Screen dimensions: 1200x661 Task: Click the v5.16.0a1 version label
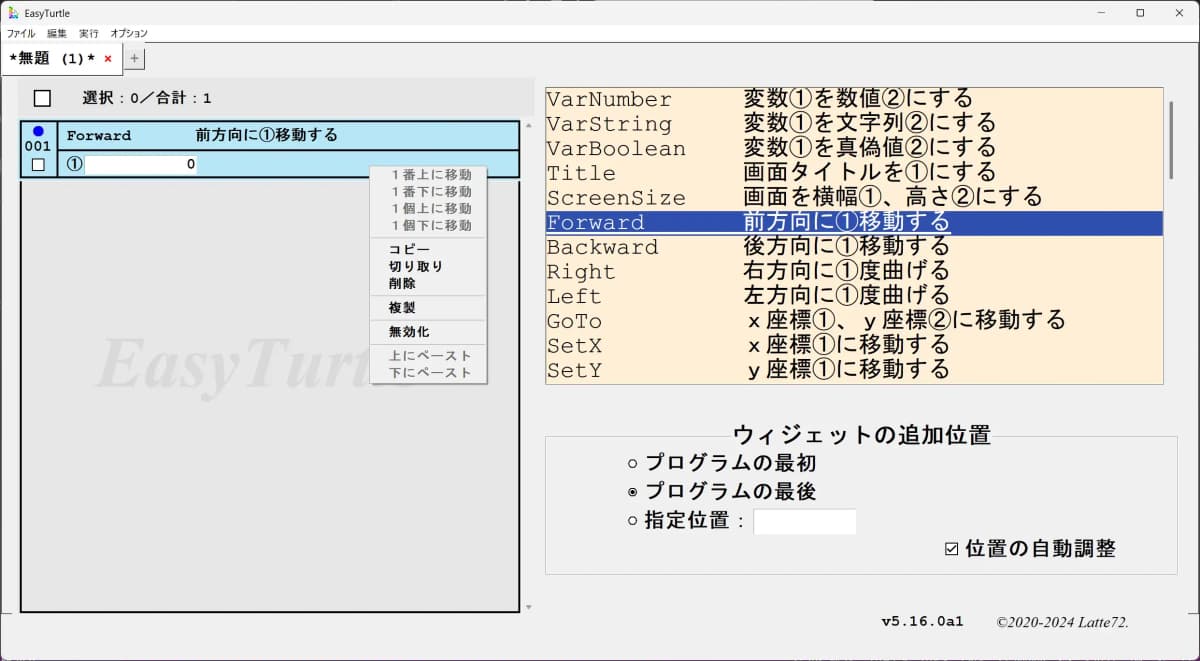tap(922, 621)
